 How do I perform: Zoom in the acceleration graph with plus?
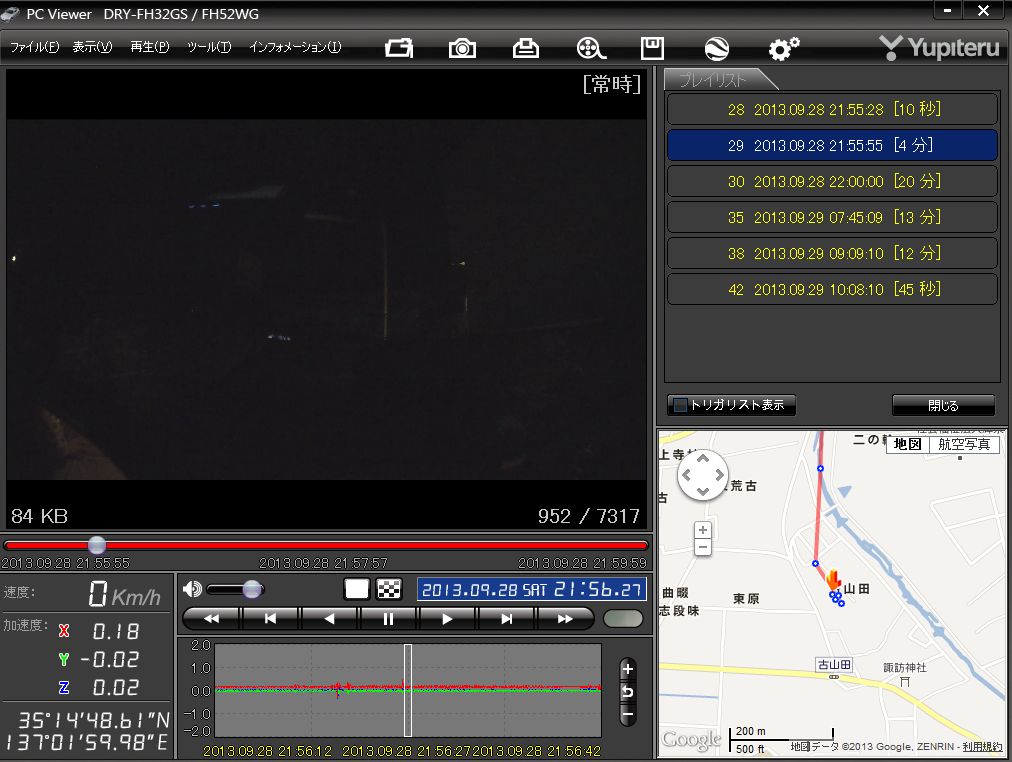pos(627,670)
